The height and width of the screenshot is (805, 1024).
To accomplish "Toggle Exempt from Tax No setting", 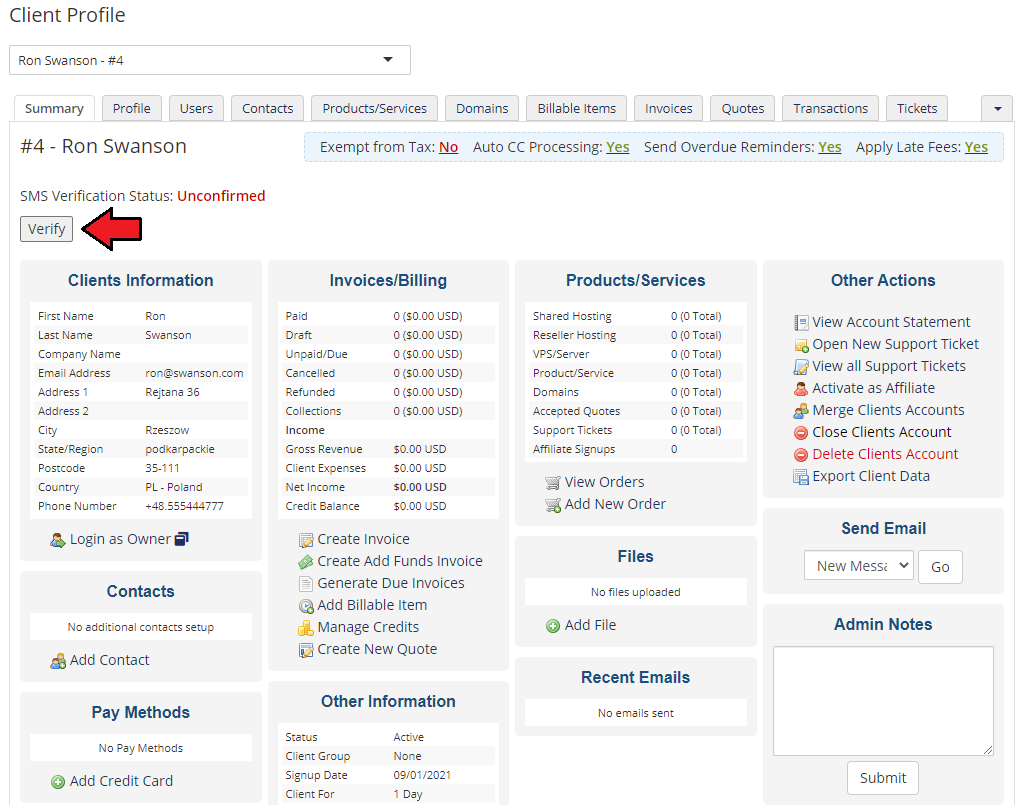I will pyautogui.click(x=448, y=147).
